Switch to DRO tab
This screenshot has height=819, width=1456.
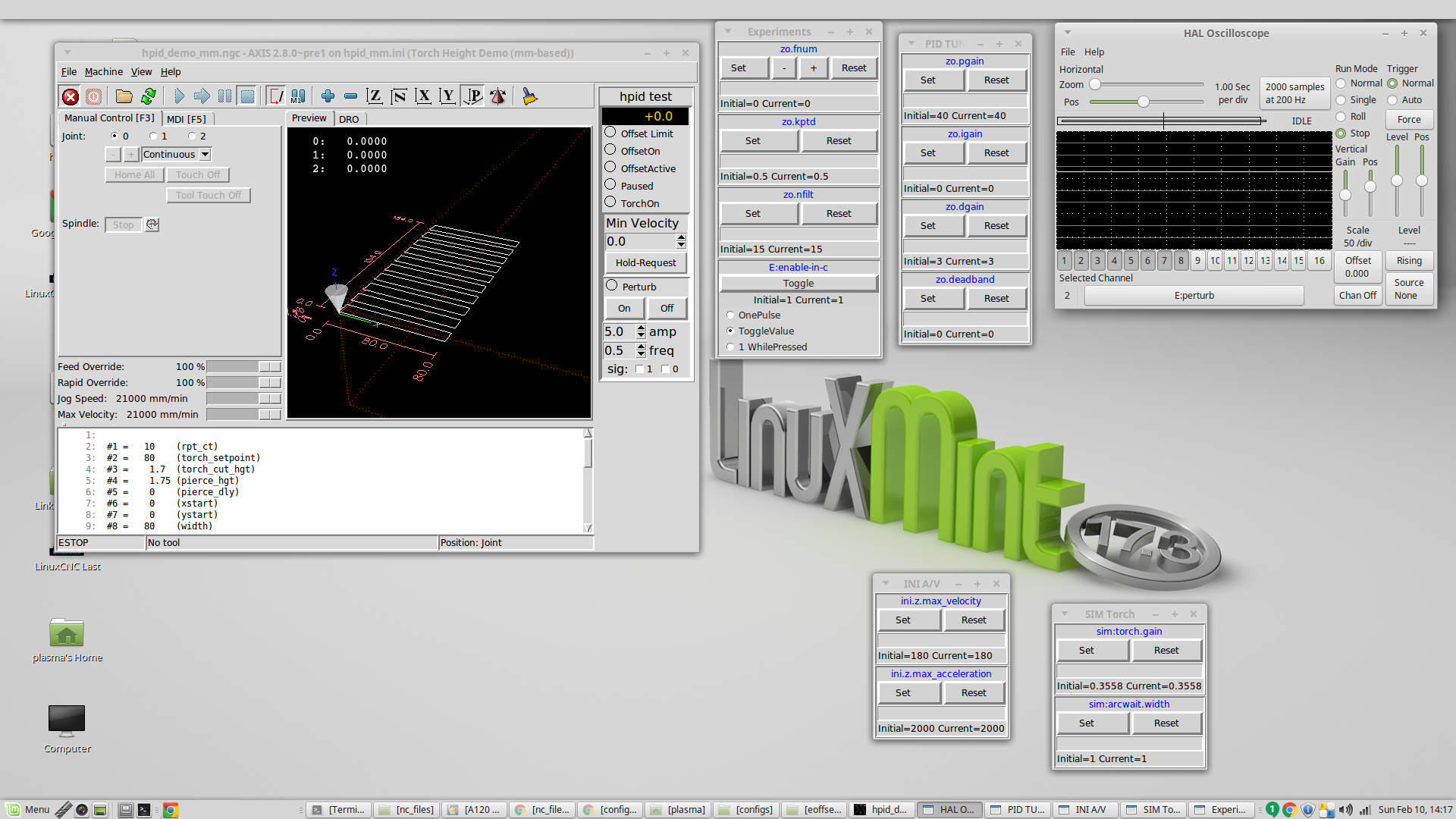coord(349,119)
